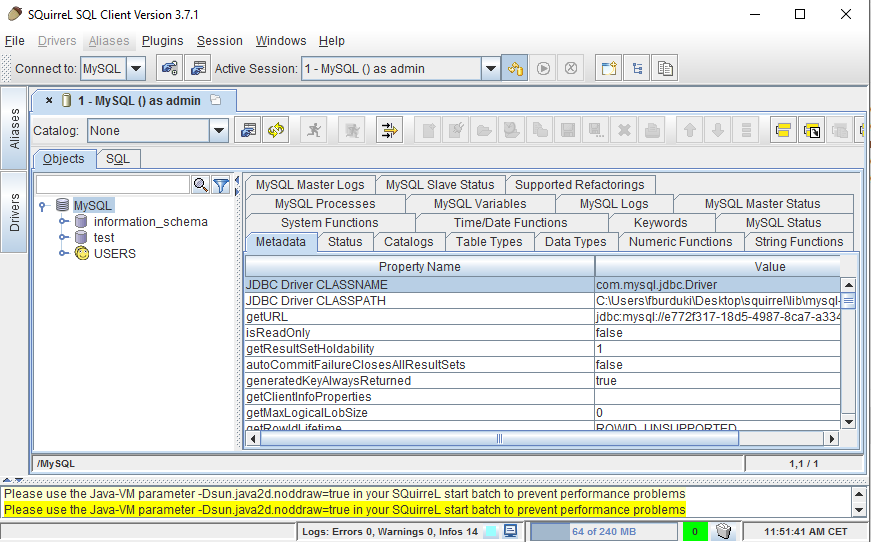Viewport: 871px width, 542px height.
Task: Click the object tree filter funnel icon
Action: [x=221, y=185]
